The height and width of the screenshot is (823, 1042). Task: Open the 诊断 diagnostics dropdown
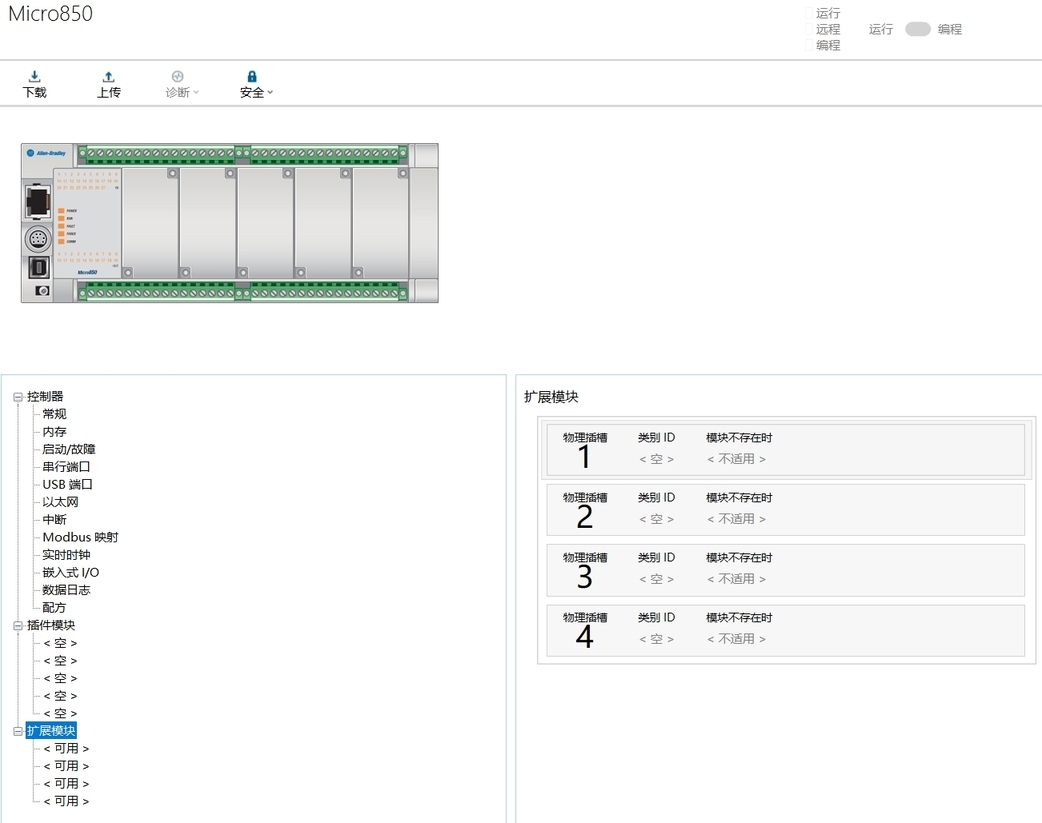(182, 85)
